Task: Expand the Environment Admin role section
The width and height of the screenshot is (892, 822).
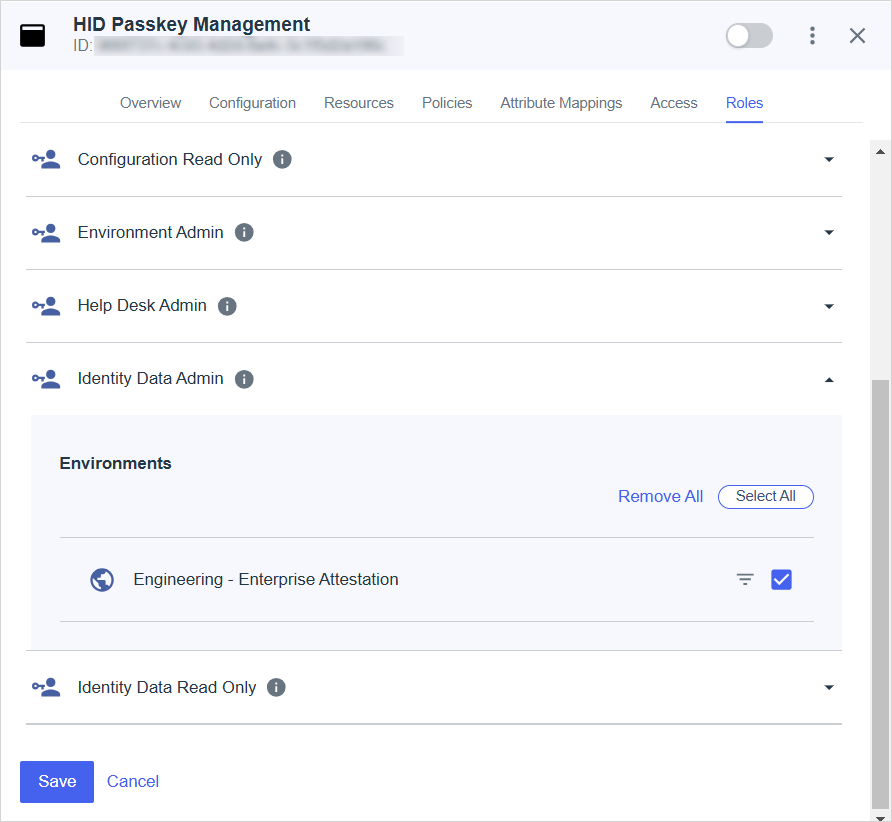Action: [828, 233]
